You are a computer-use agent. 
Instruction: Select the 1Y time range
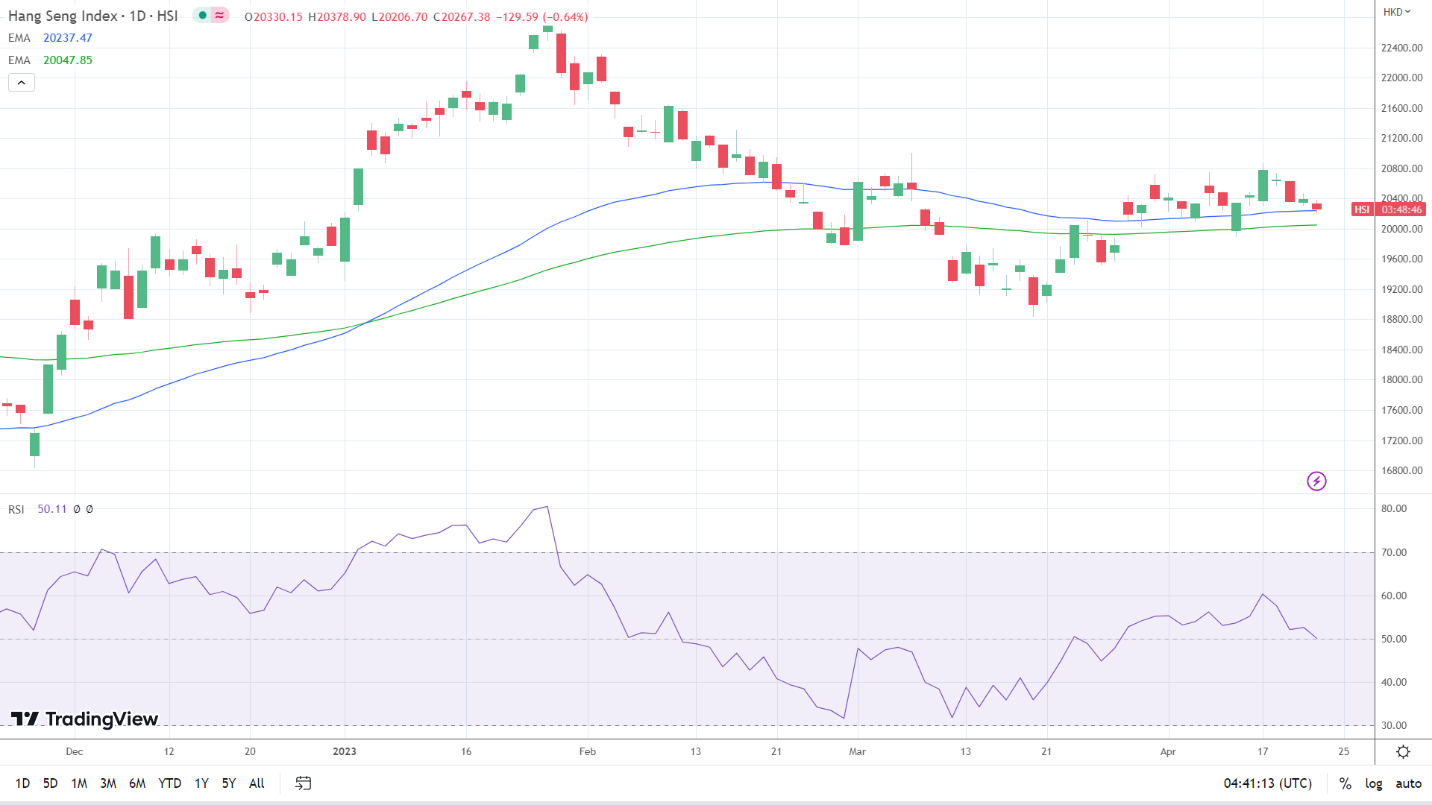[x=202, y=783]
